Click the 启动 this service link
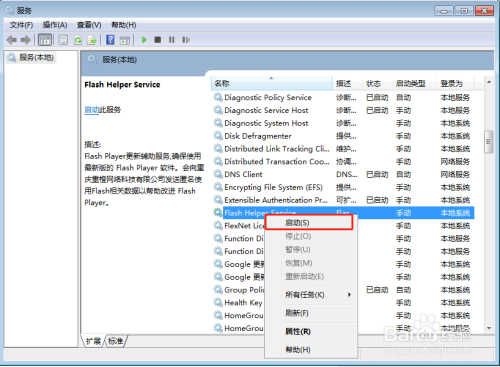Screen dimensions: 500x367 [92, 110]
